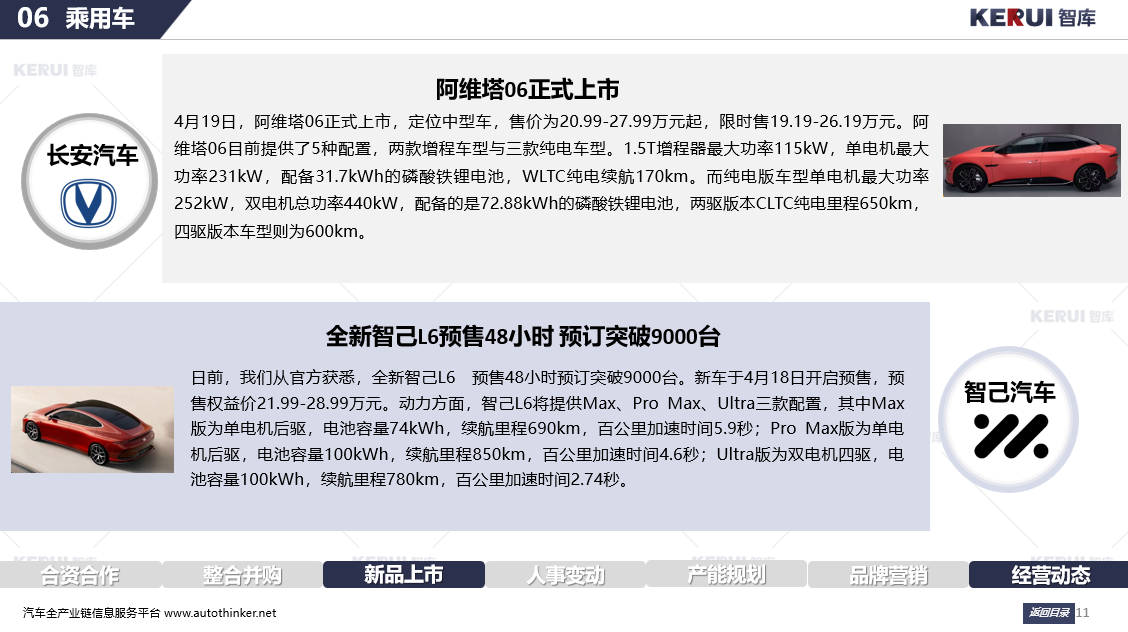Click the red 阿维塔06 car photo
Image resolution: width=1128 pixels, height=632 pixels.
[x=1032, y=160]
